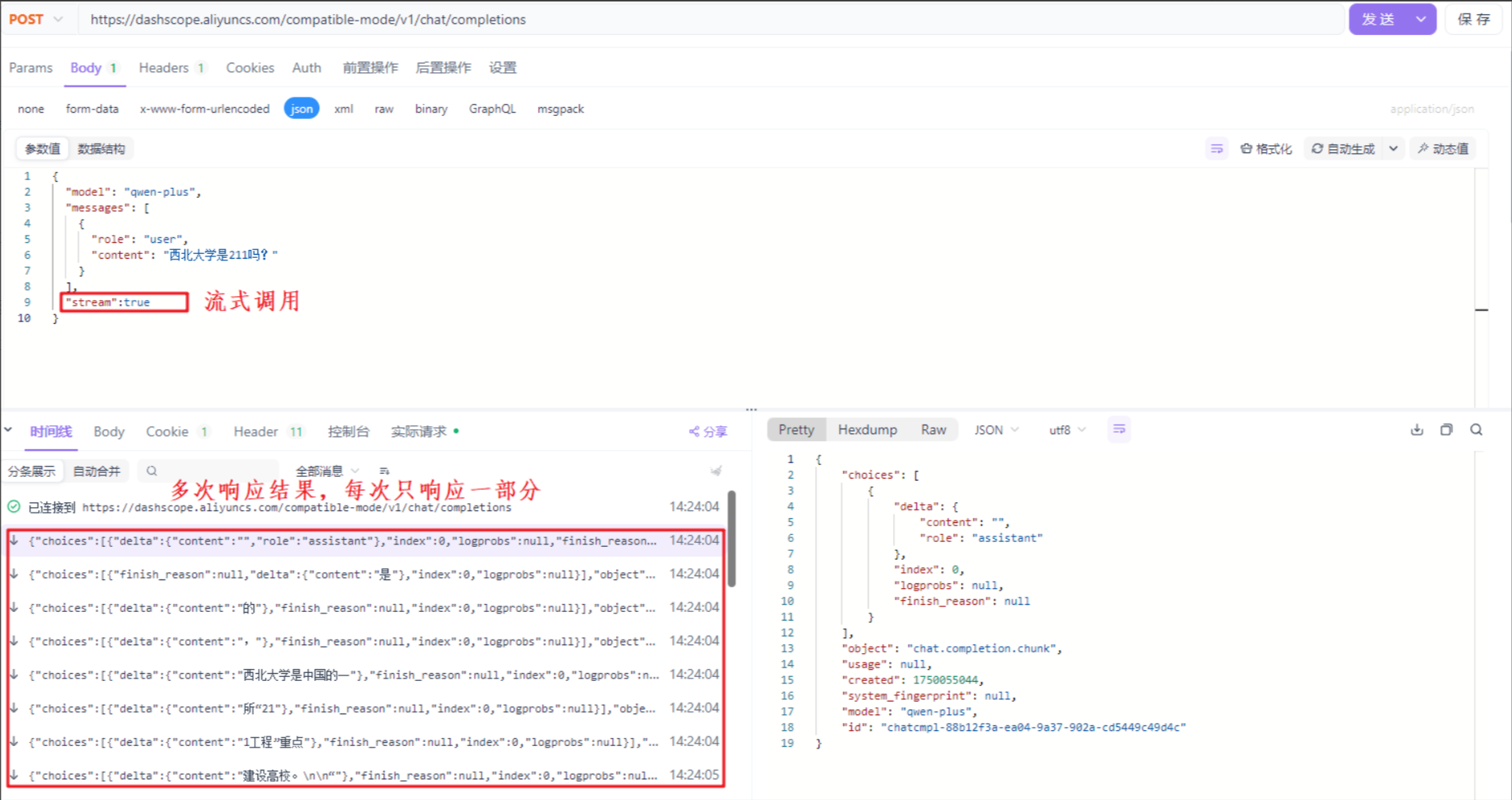This screenshot has width=1512, height=800.
Task: Select the binary body type
Action: (431, 109)
